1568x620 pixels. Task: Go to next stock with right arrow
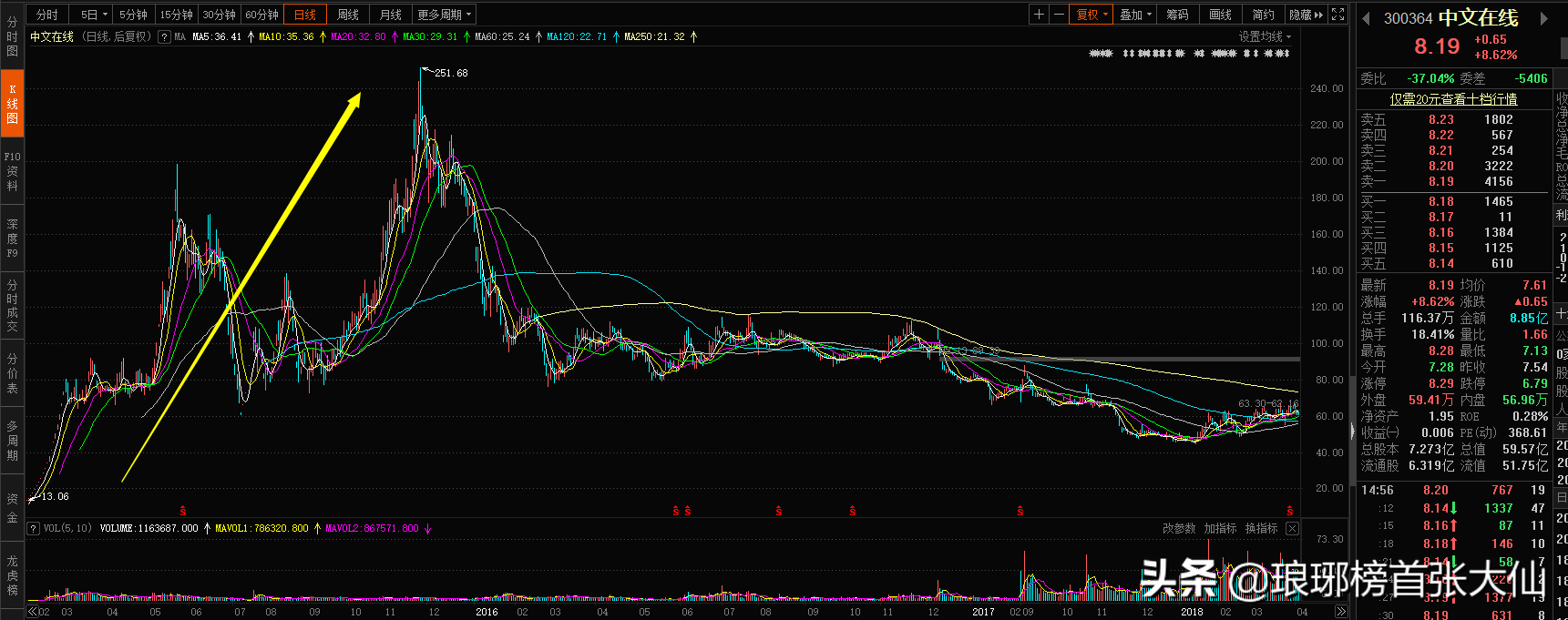1544,18
